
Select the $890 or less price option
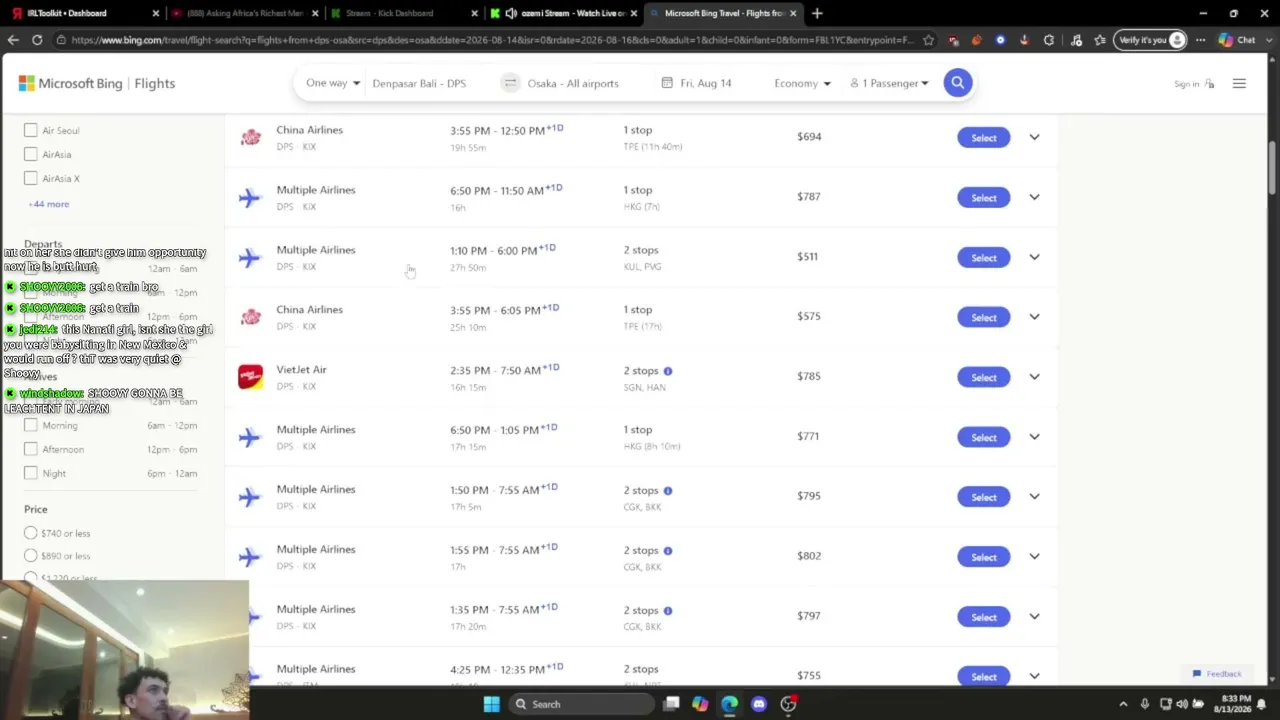click(31, 555)
